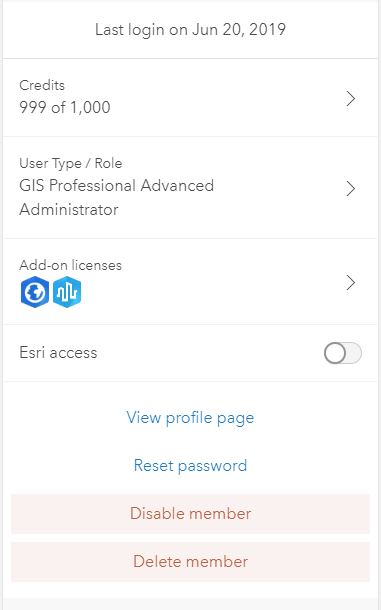
Task: Open Credits details with its right chevron
Action: [x=351, y=99]
